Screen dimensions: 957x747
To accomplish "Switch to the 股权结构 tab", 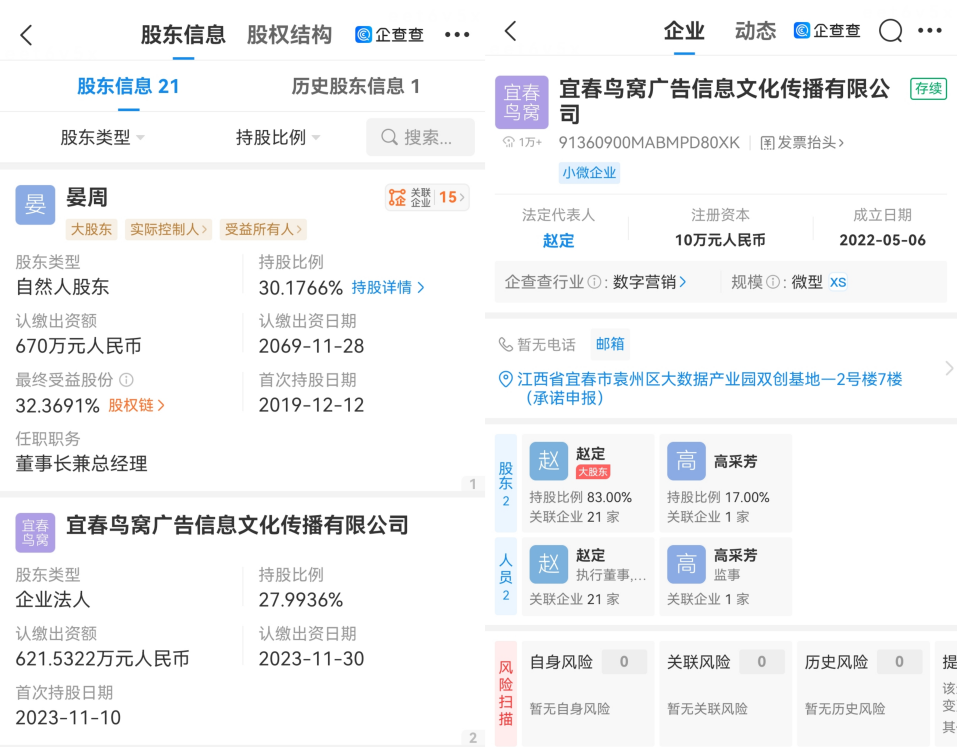I will coord(289,35).
